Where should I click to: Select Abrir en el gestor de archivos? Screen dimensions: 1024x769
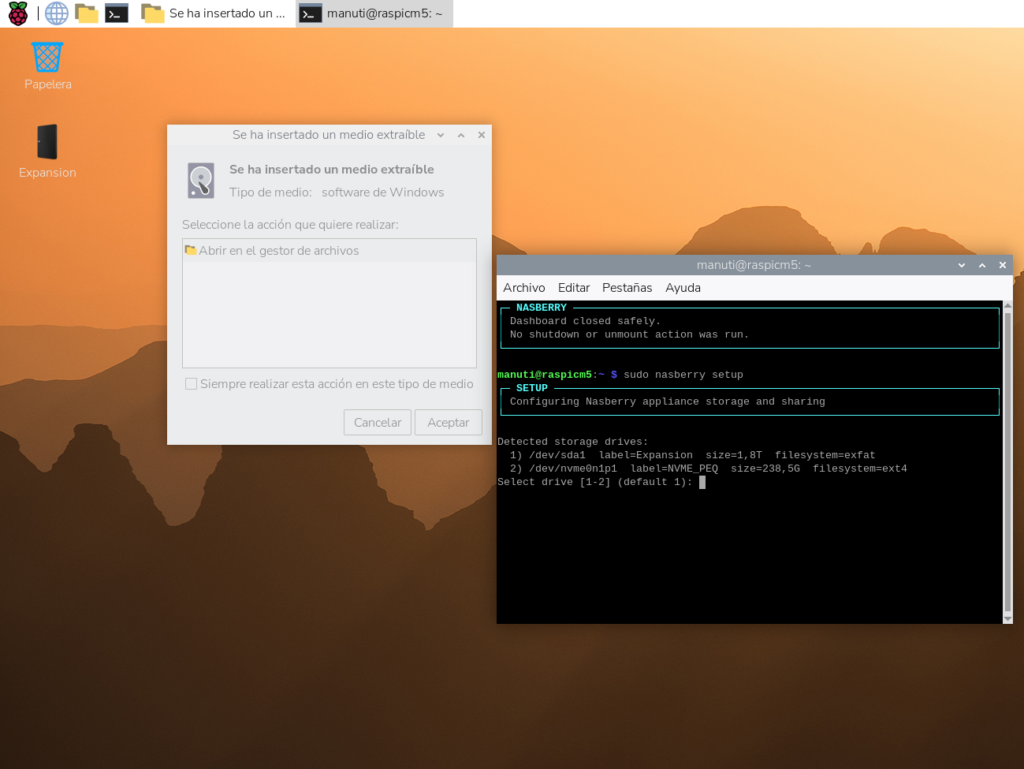[x=329, y=251]
